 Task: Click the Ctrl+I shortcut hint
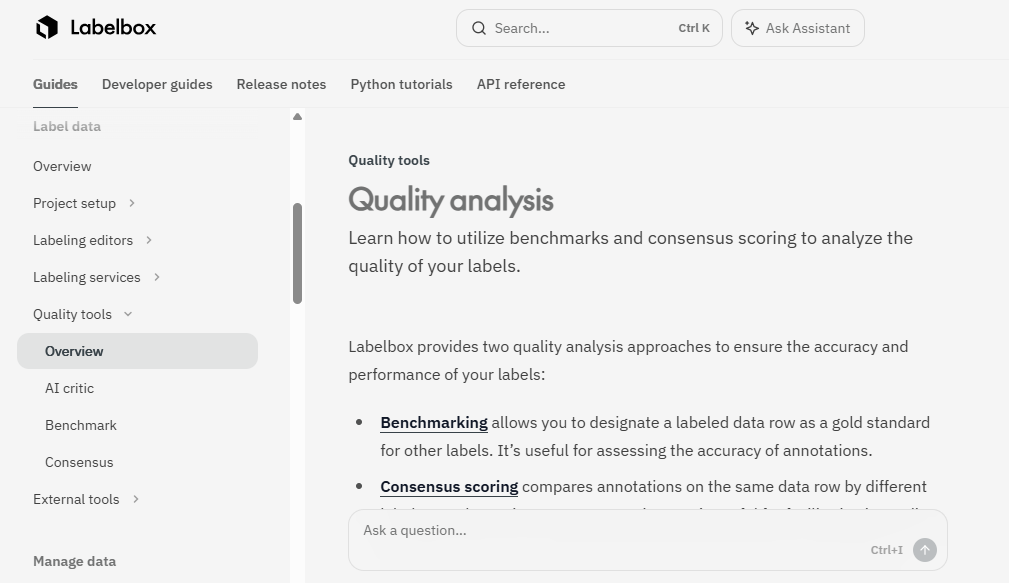887,550
